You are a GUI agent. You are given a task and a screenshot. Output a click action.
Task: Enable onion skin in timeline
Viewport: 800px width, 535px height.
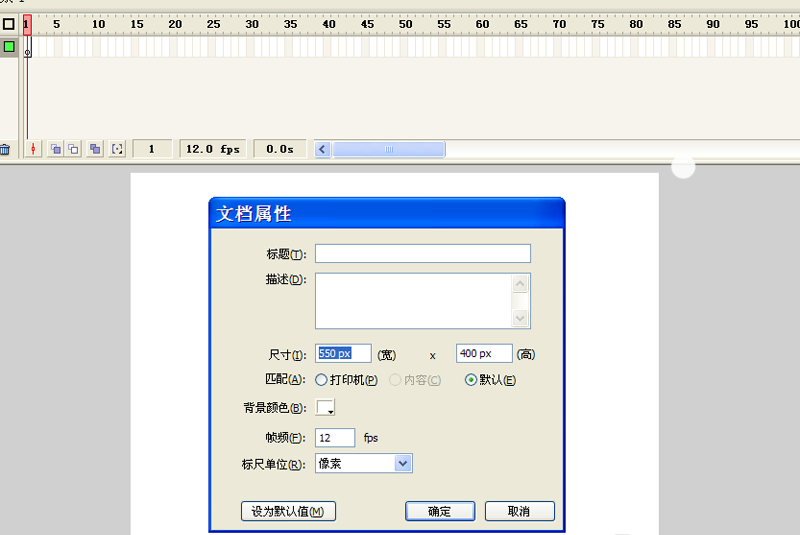point(56,149)
